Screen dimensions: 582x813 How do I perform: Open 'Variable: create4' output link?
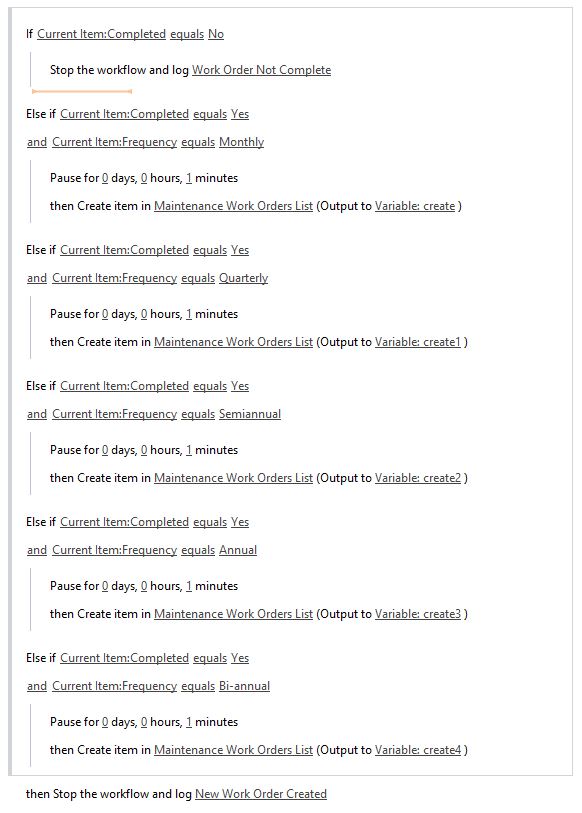click(418, 749)
